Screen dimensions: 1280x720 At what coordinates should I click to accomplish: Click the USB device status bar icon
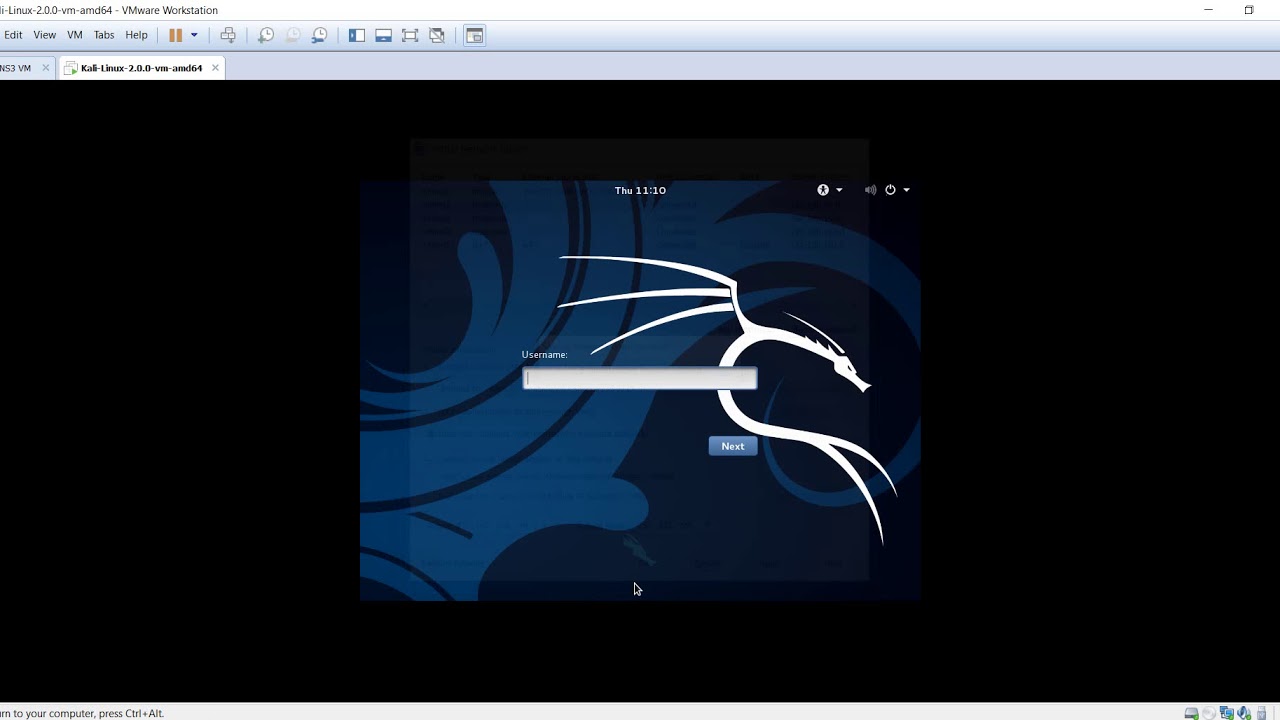(1262, 713)
